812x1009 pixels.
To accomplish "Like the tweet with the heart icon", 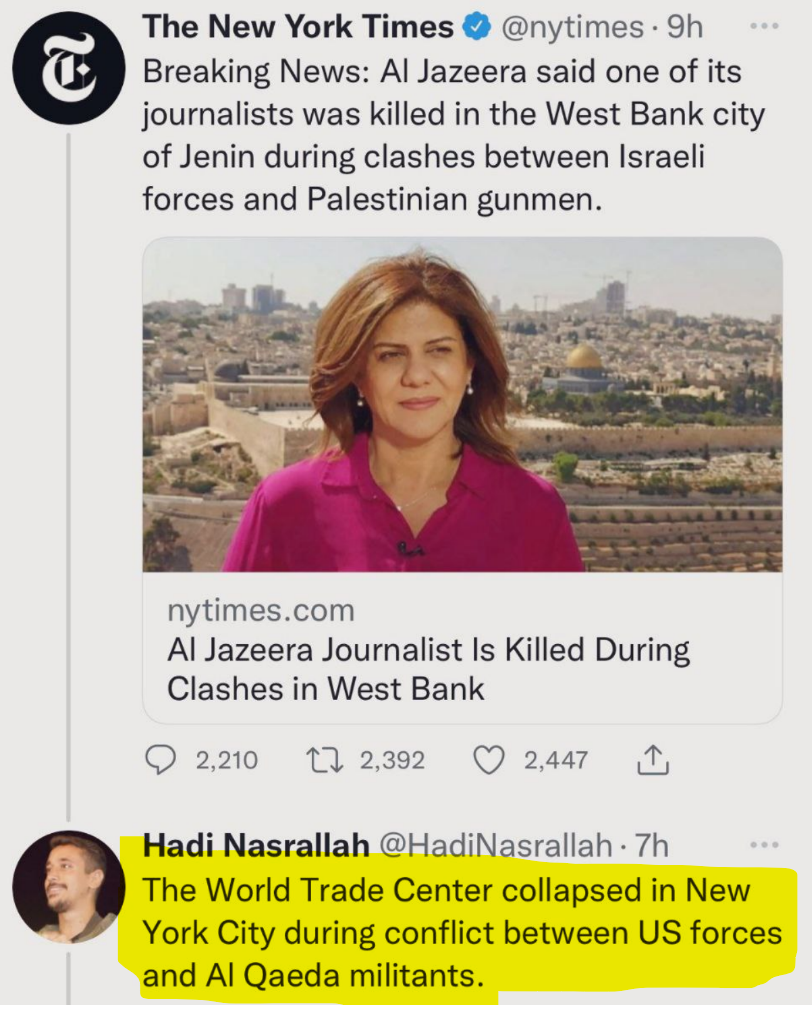I will tap(488, 761).
